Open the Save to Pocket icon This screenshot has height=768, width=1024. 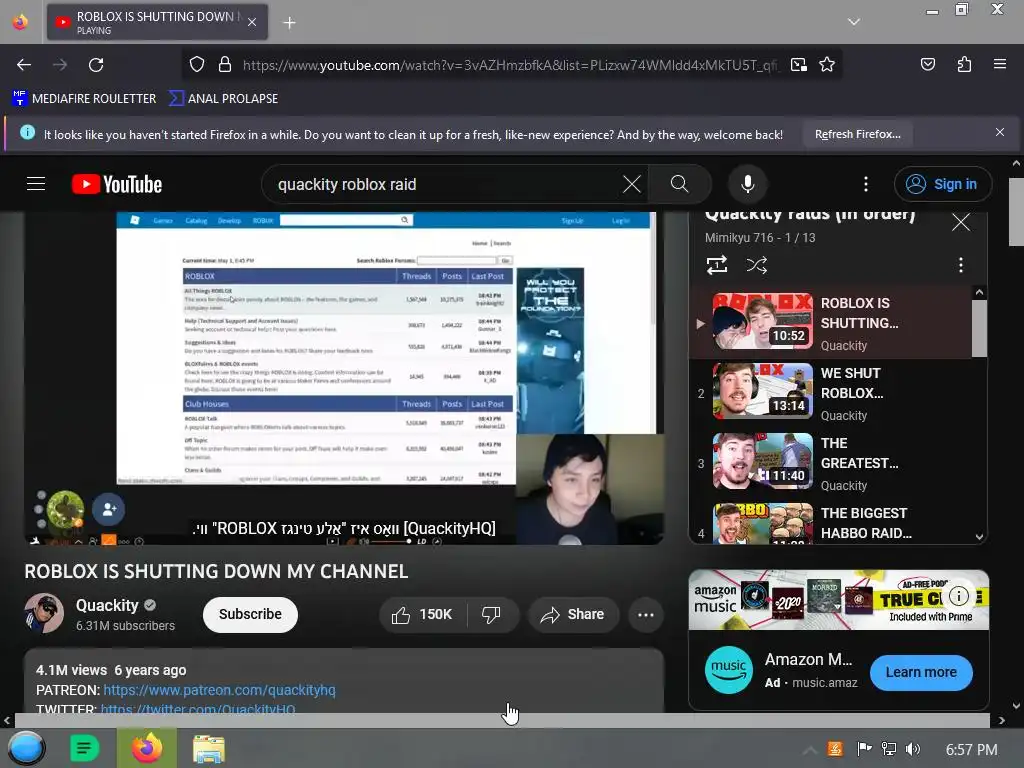pyautogui.click(x=927, y=64)
